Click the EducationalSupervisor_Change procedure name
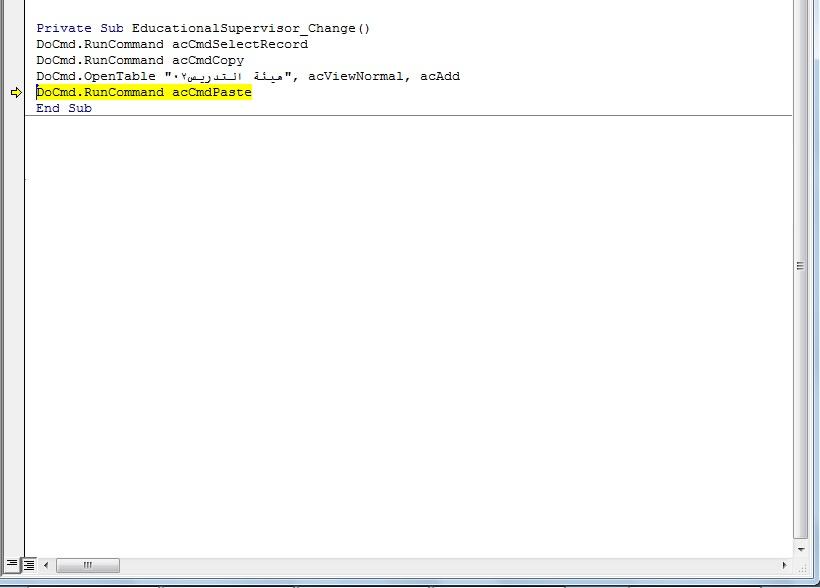Image resolution: width=820 pixels, height=588 pixels. pyautogui.click(x=250, y=28)
